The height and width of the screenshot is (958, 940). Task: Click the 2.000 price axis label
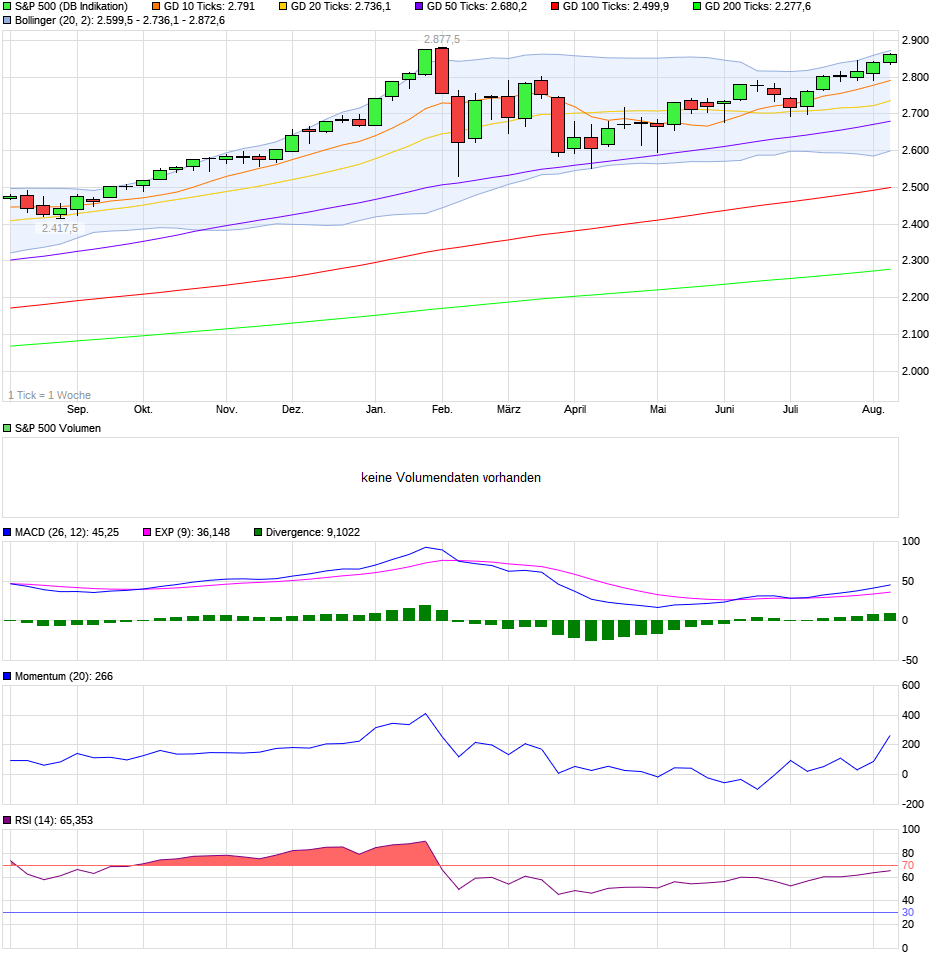[x=916, y=371]
